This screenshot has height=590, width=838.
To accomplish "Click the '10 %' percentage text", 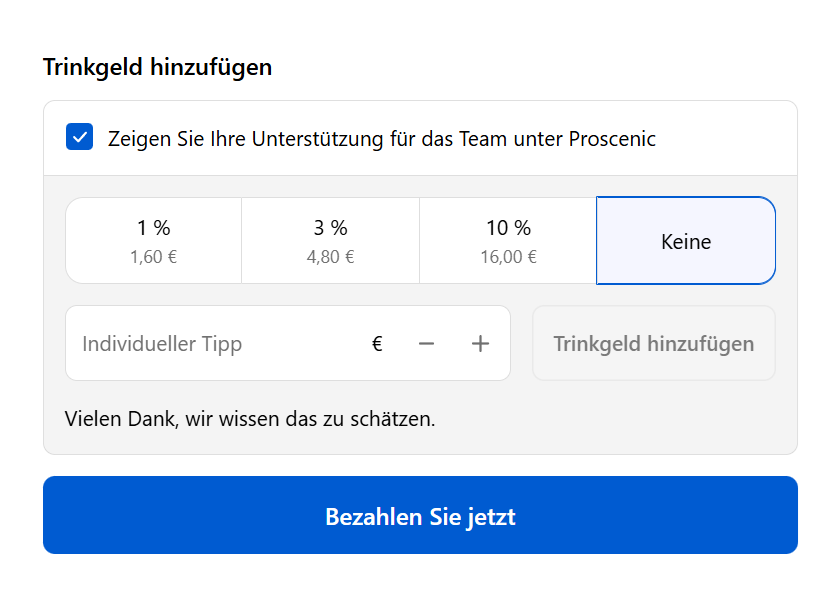I will (x=508, y=228).
